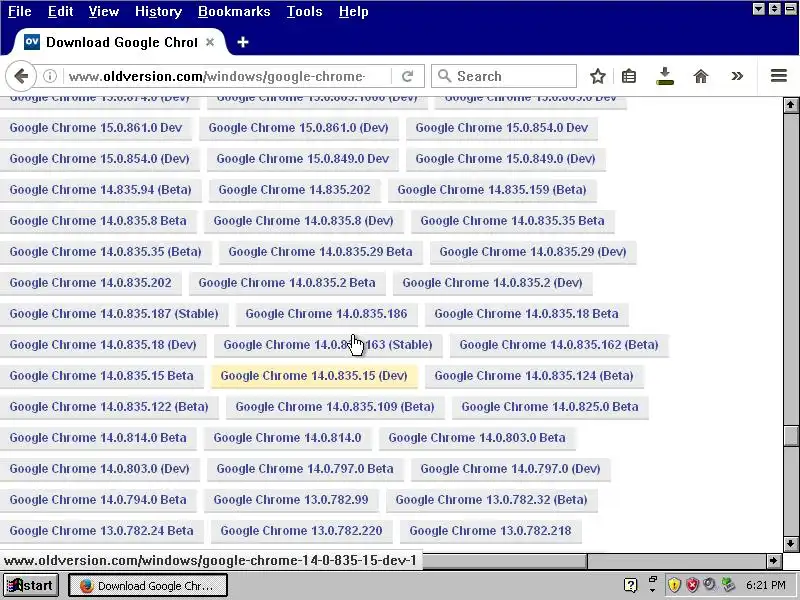Click the vertical scrollbar thumb

tap(791, 435)
